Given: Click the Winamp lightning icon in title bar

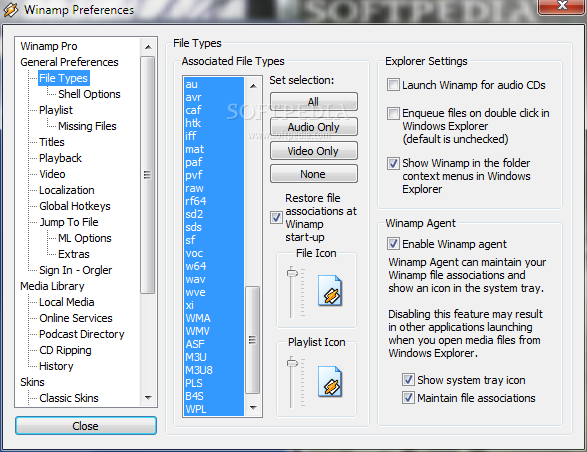Looking at the screenshot, I should pos(10,10).
